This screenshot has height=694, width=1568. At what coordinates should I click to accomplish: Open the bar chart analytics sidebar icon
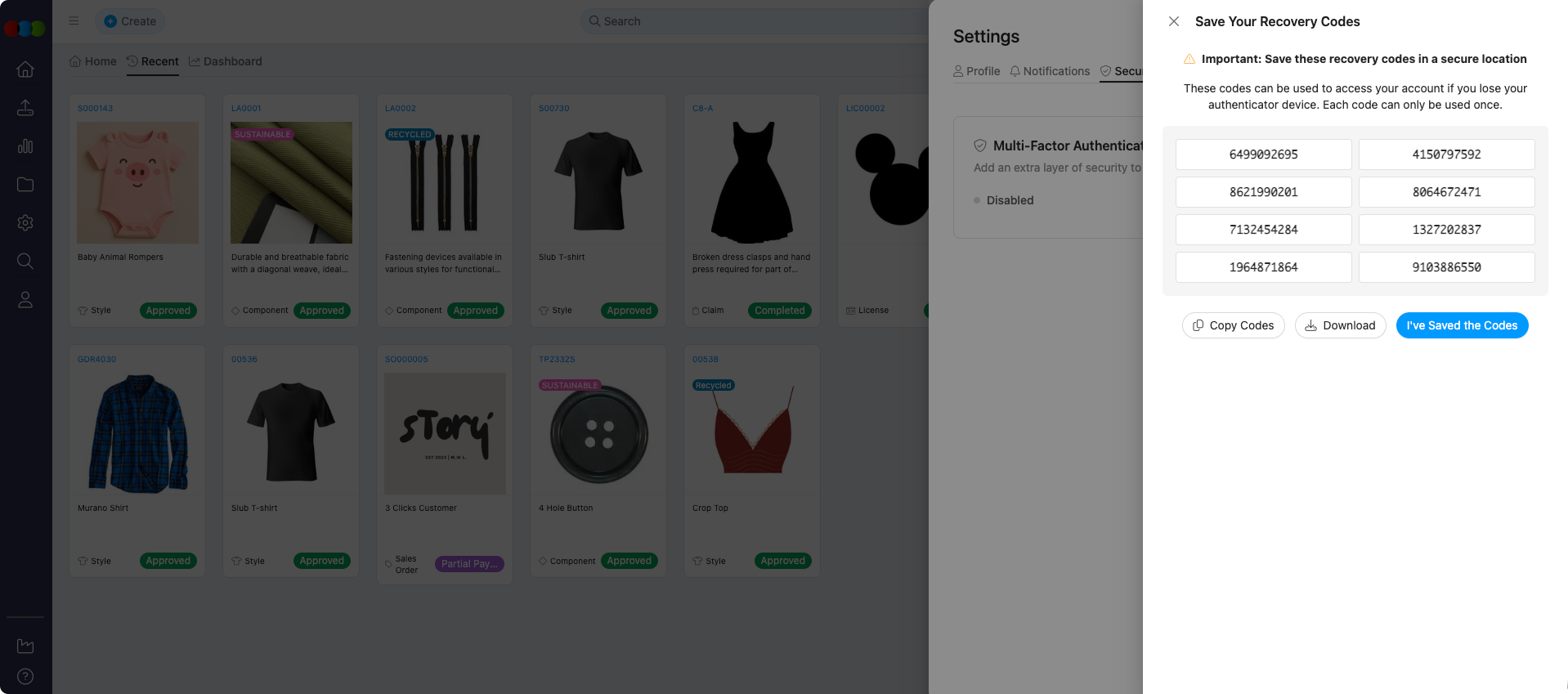pos(25,146)
